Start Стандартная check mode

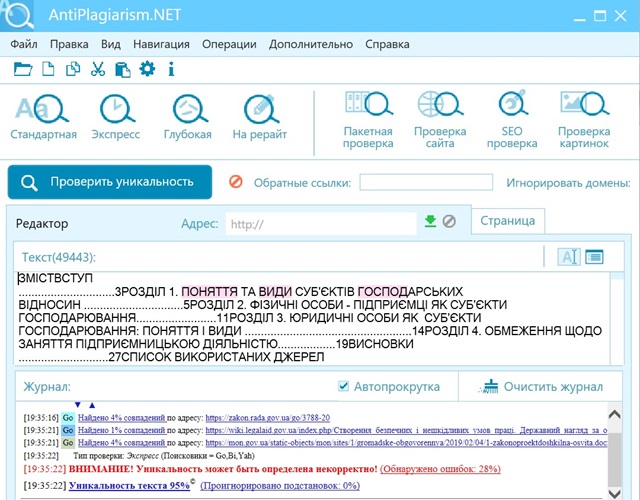tap(43, 117)
